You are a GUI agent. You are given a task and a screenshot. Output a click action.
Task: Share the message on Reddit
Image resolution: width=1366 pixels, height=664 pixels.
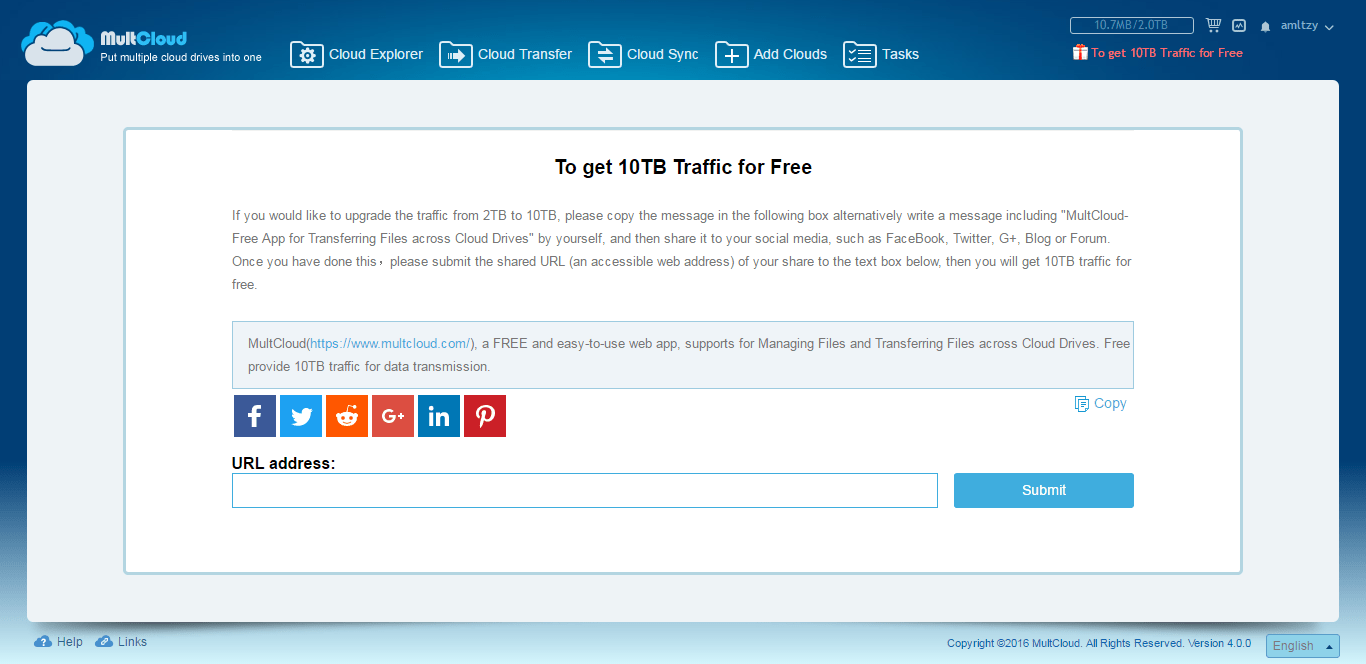(x=346, y=415)
